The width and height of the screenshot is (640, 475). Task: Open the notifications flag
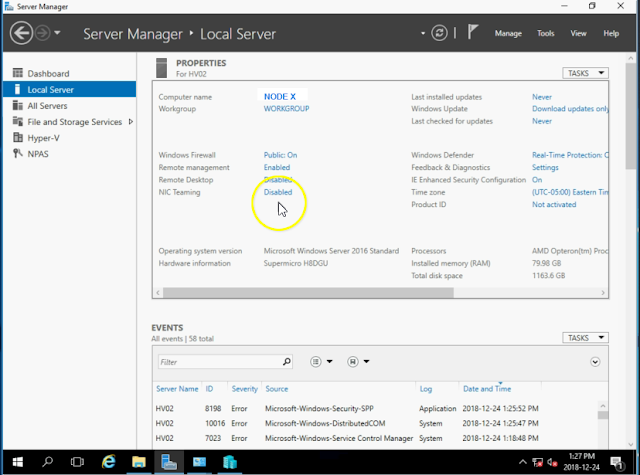pos(472,32)
